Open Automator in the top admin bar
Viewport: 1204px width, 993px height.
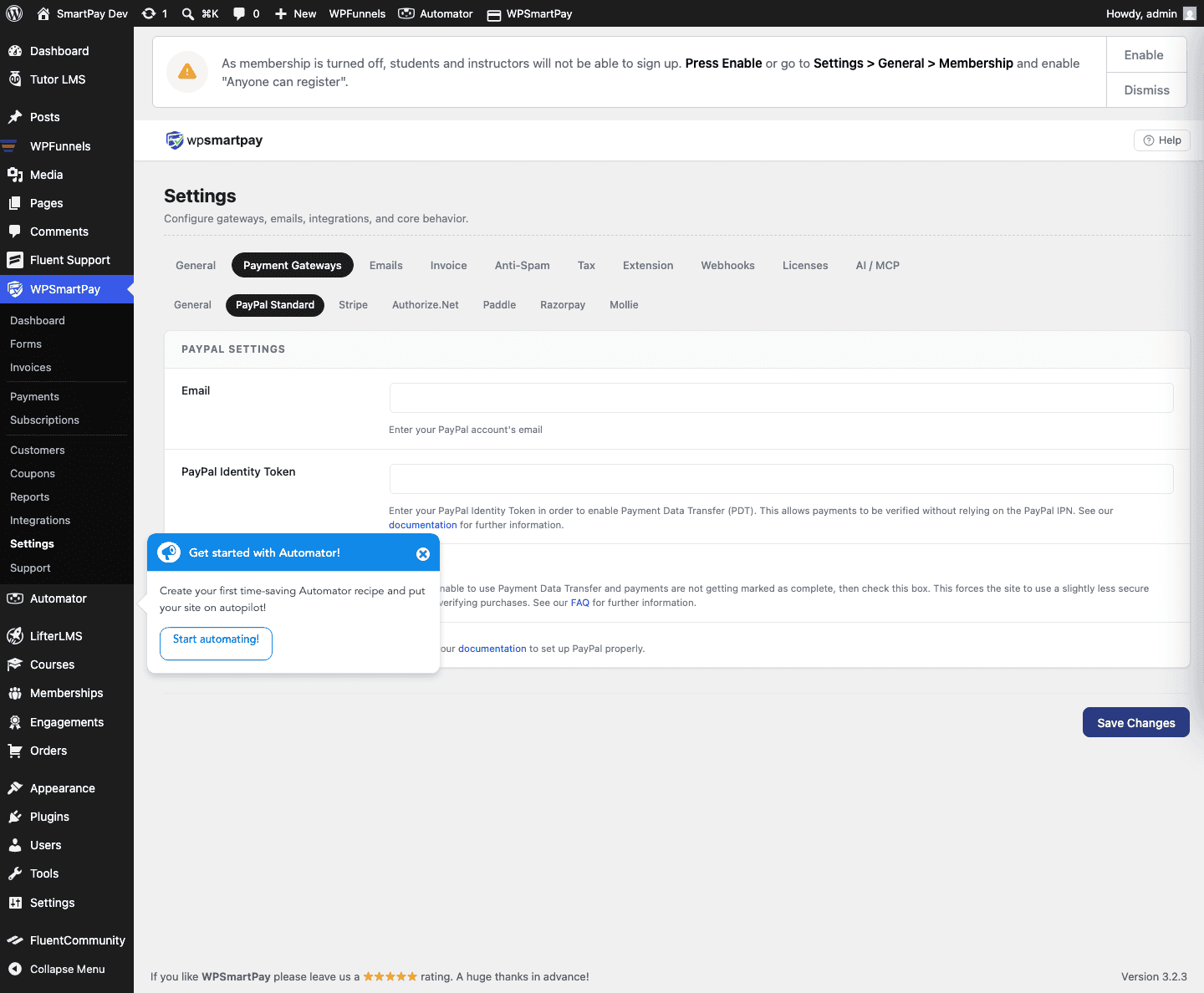click(x=435, y=13)
